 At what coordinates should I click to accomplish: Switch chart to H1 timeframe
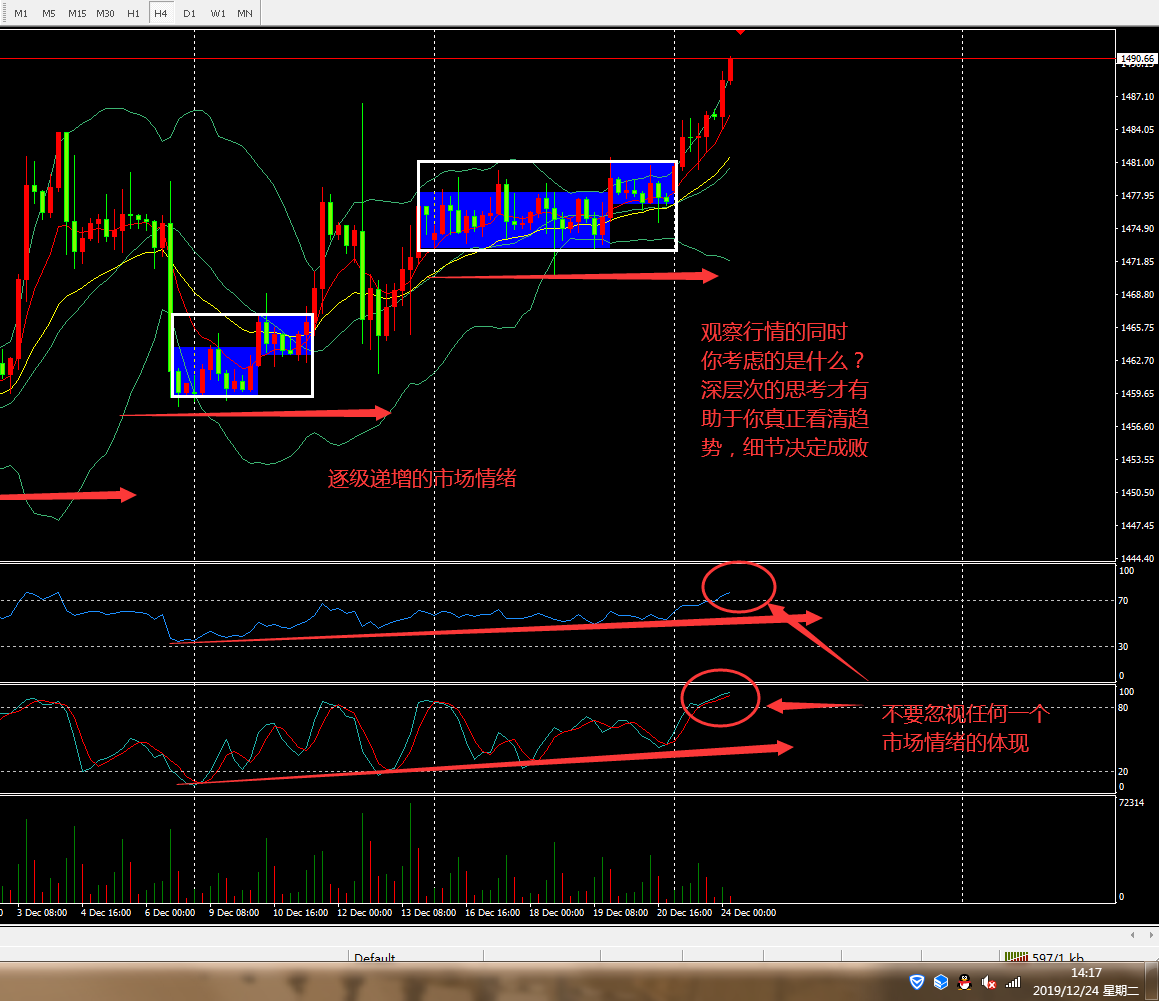click(133, 13)
